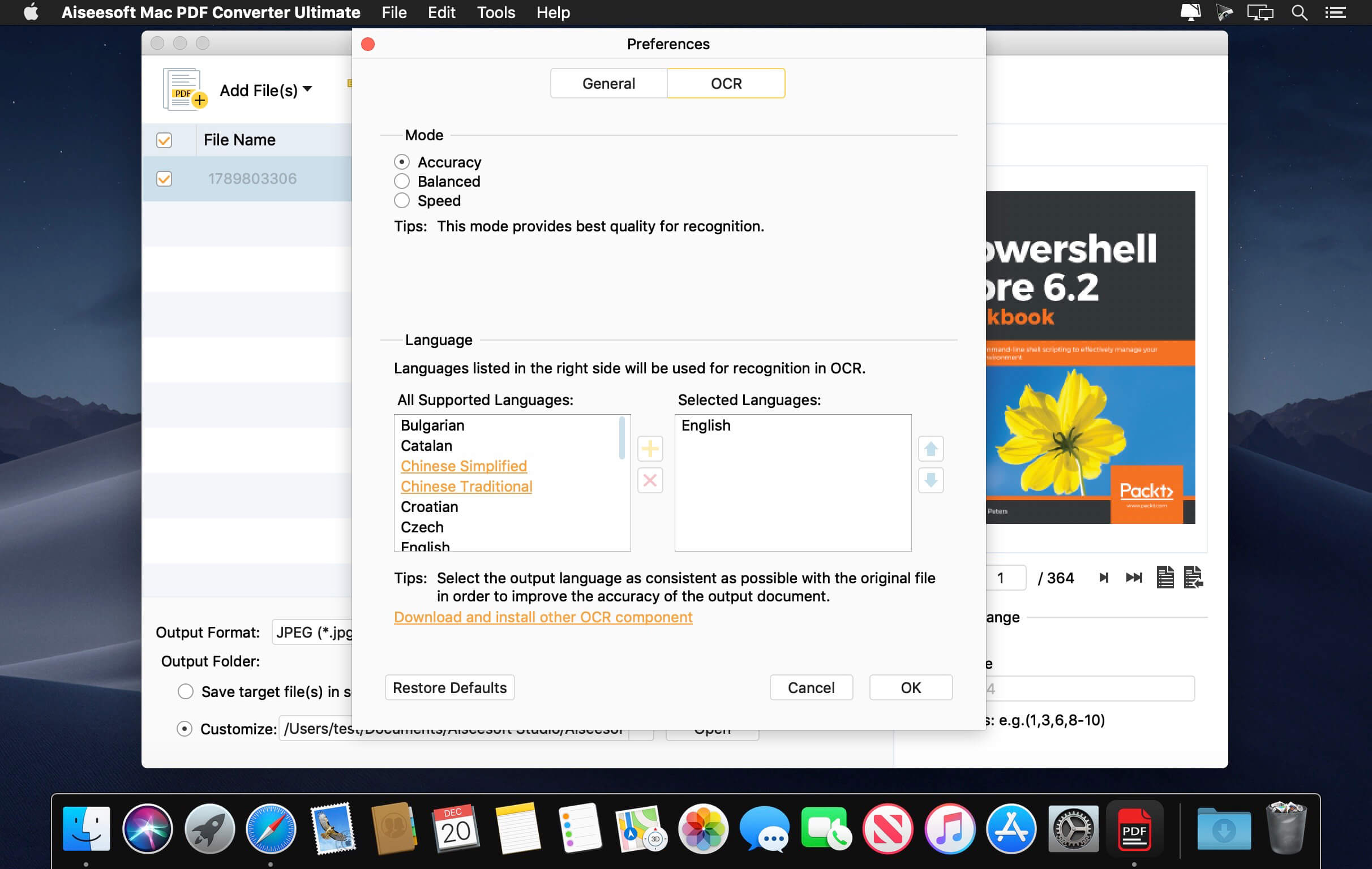This screenshot has width=1372, height=869.
Task: Toggle the File Name header checkbox
Action: click(x=164, y=140)
